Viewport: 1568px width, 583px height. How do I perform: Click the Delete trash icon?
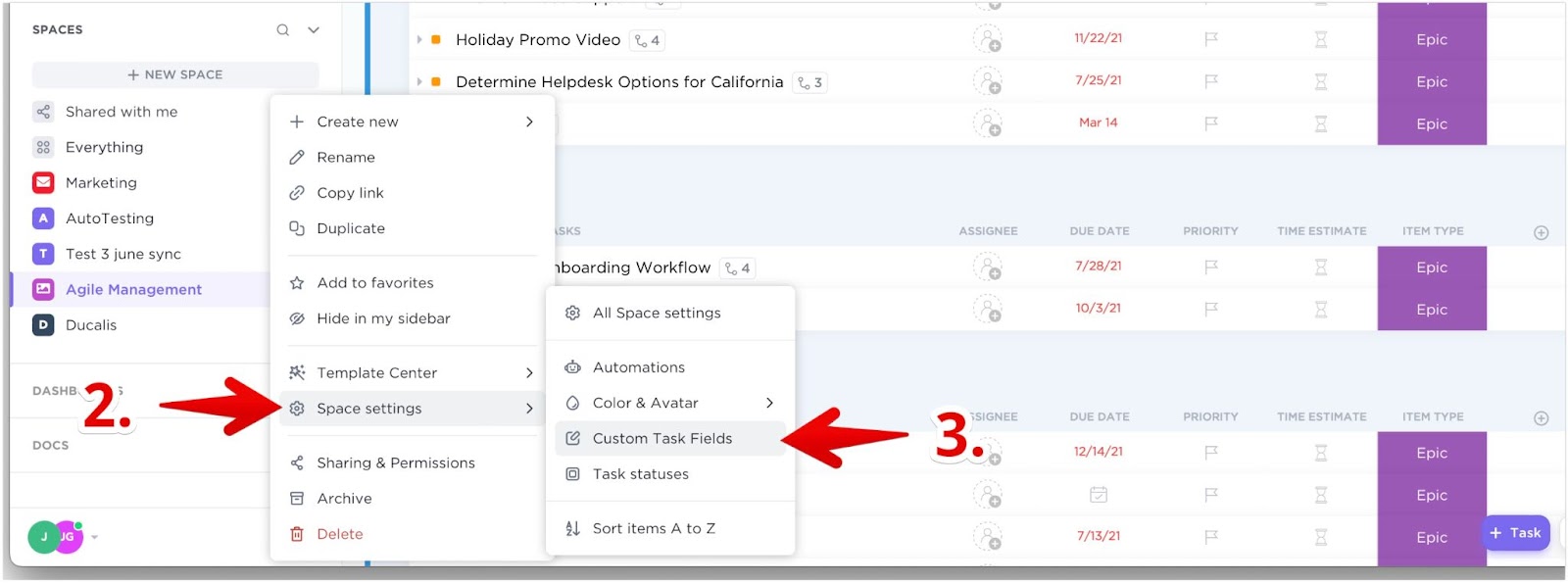[297, 534]
